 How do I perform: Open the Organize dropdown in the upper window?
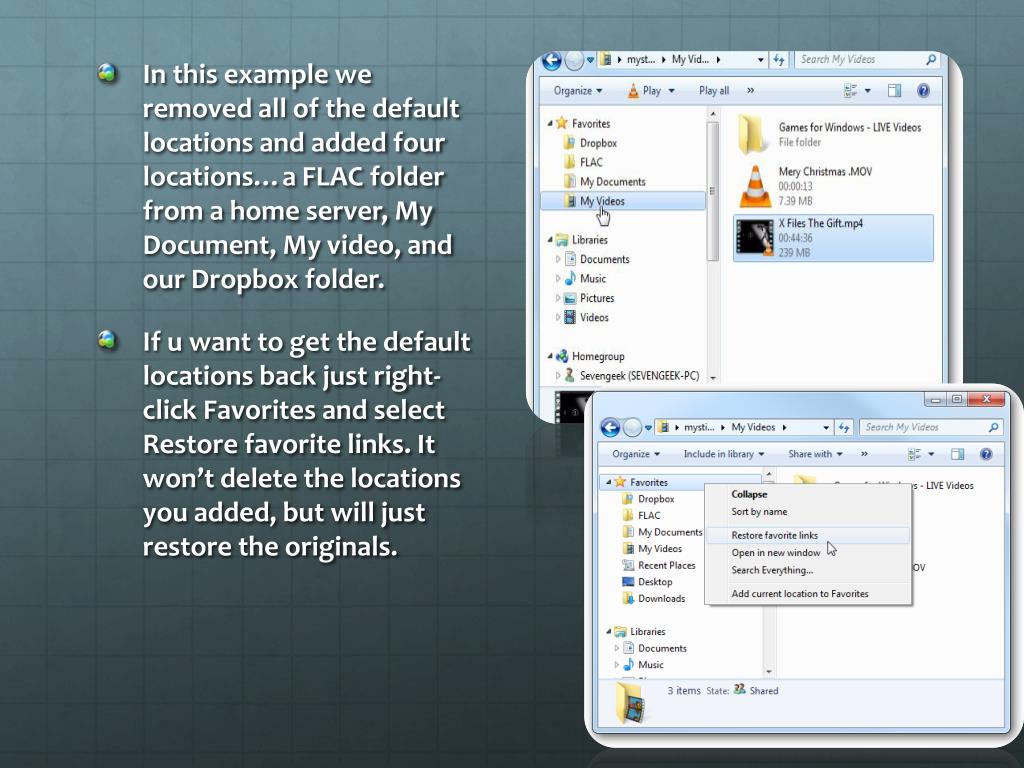[578, 91]
